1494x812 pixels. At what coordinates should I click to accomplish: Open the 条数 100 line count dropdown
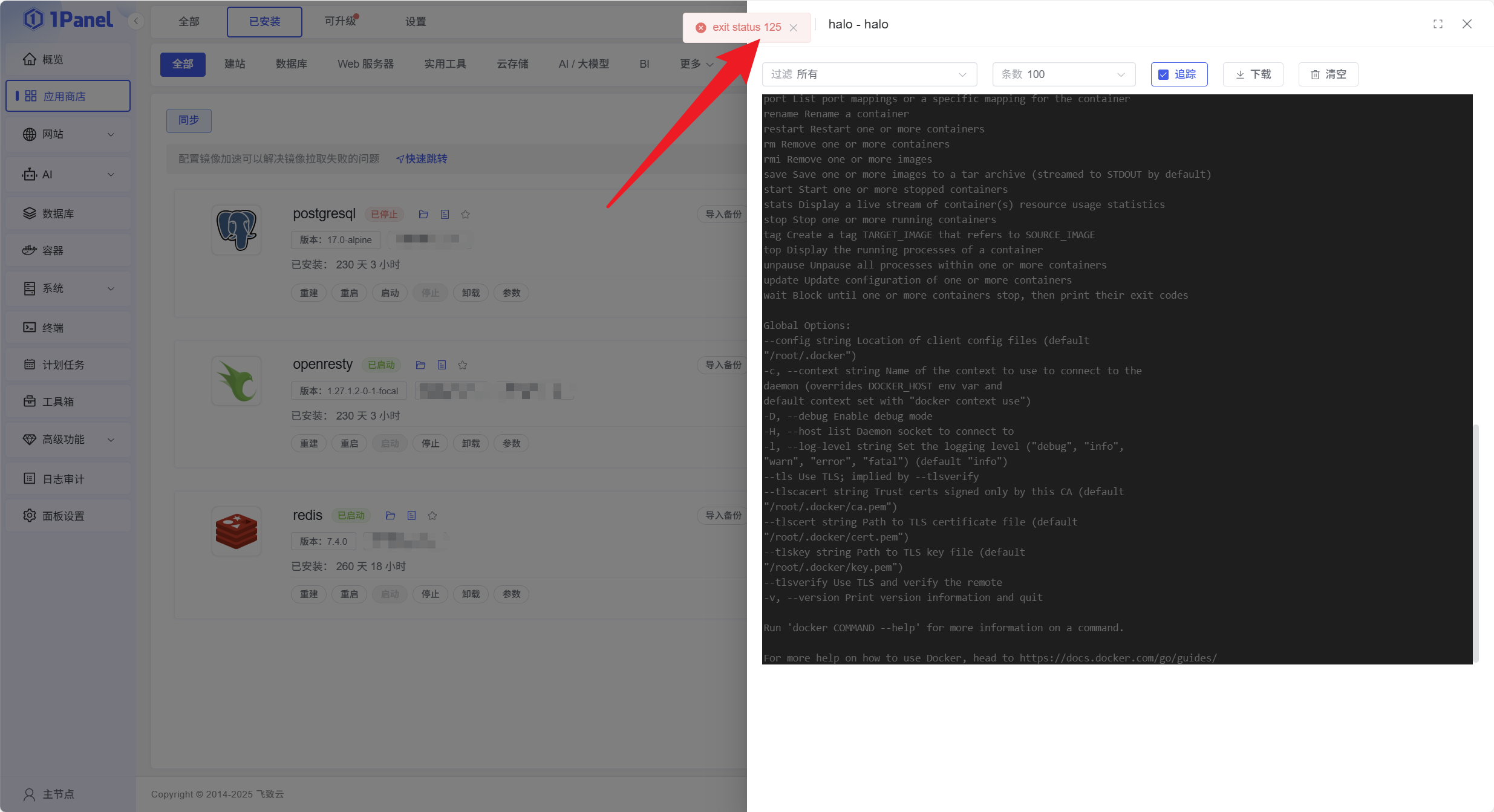(1063, 74)
